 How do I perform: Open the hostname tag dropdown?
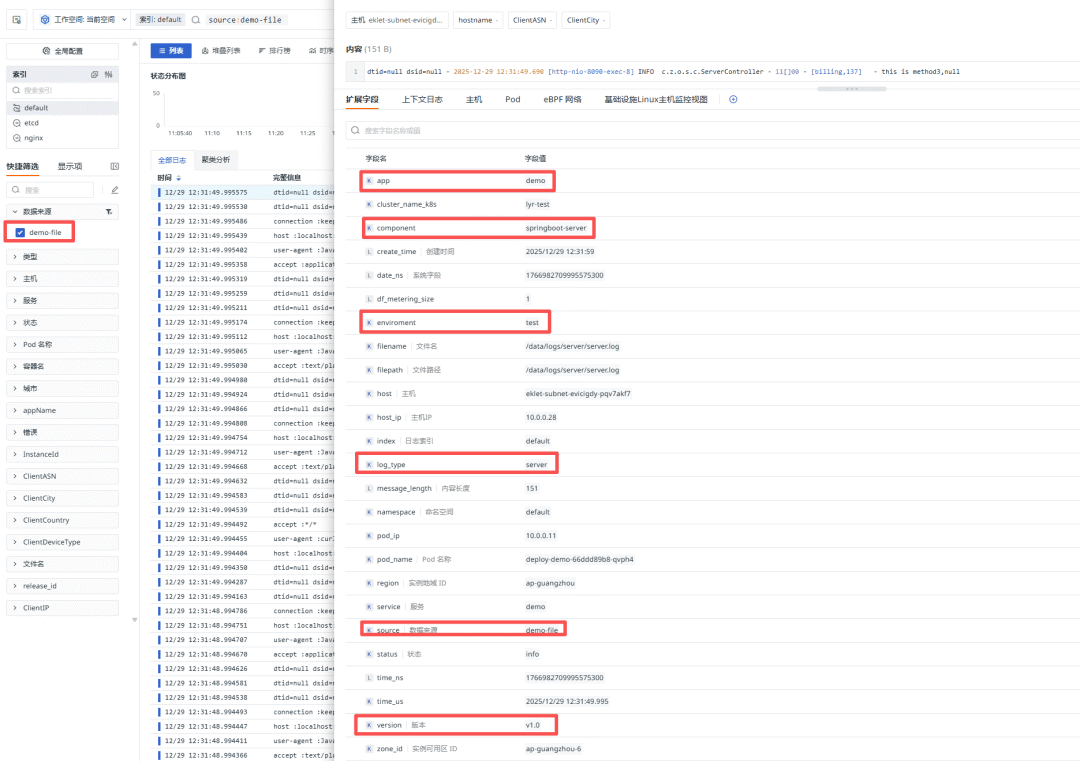478,20
